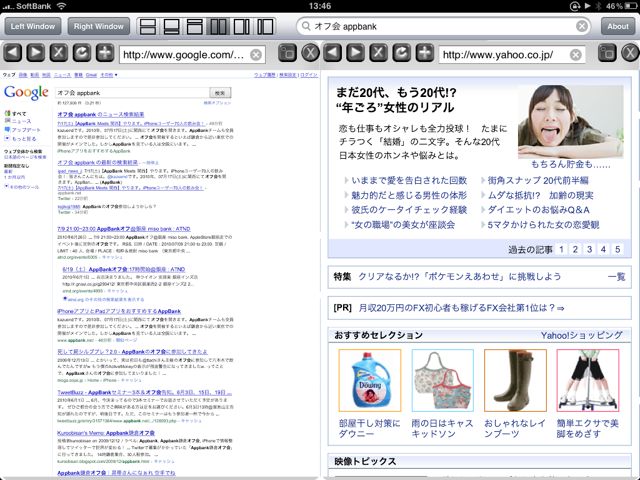Stop loading the right Yahoo pane
The height and width of the screenshot is (480, 640).
coord(378,53)
